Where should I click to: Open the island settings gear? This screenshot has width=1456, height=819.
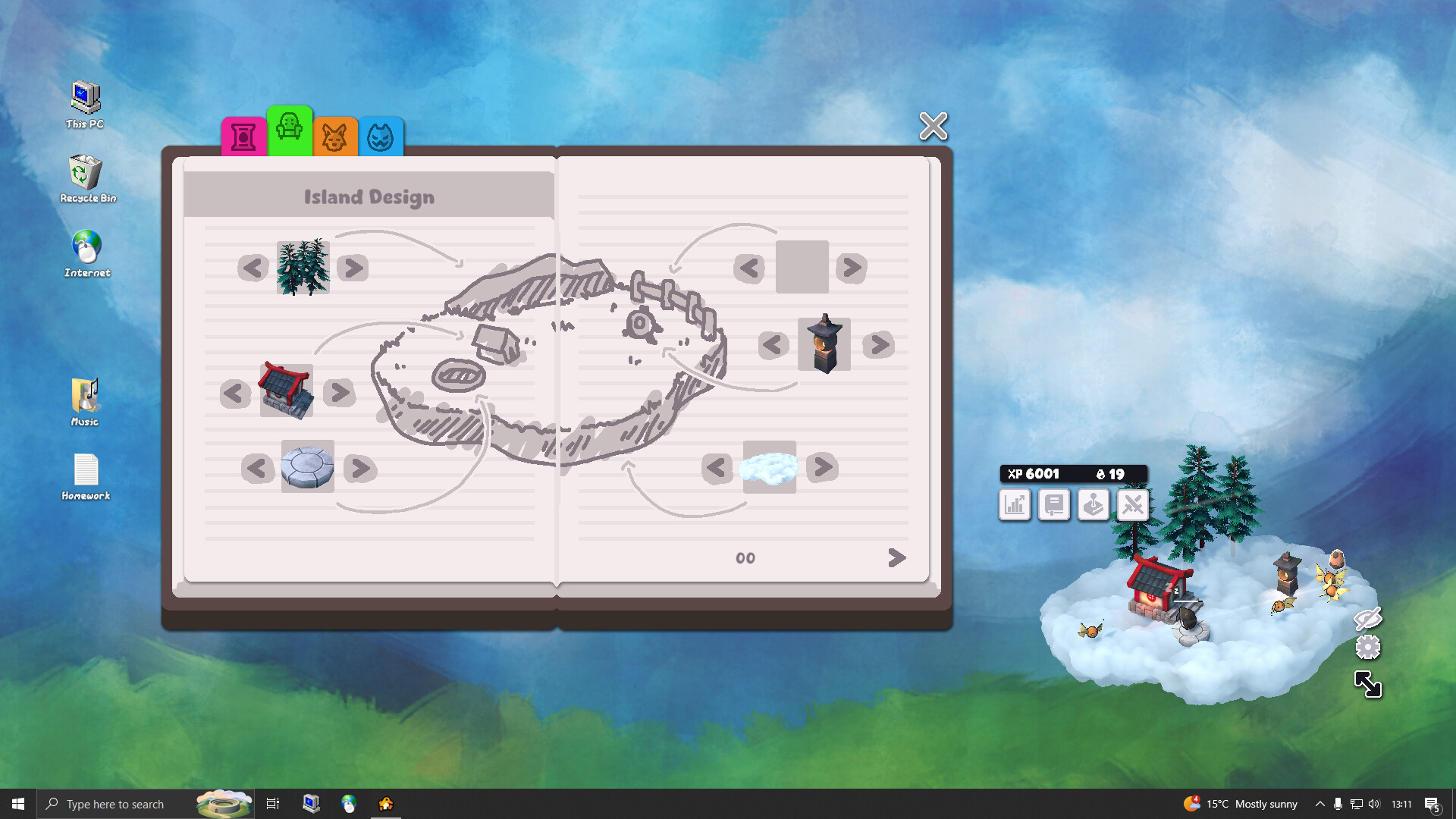coord(1367,648)
